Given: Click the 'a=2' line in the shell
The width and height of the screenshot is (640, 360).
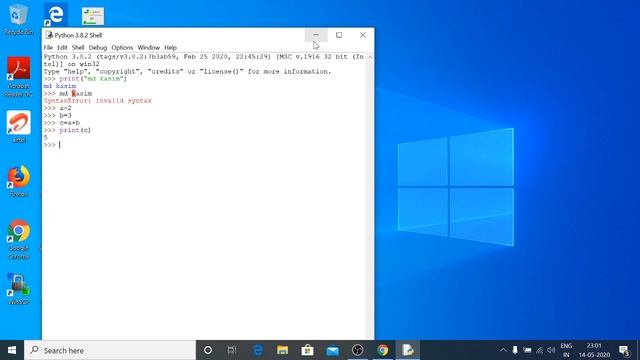Looking at the screenshot, I should tap(58, 108).
